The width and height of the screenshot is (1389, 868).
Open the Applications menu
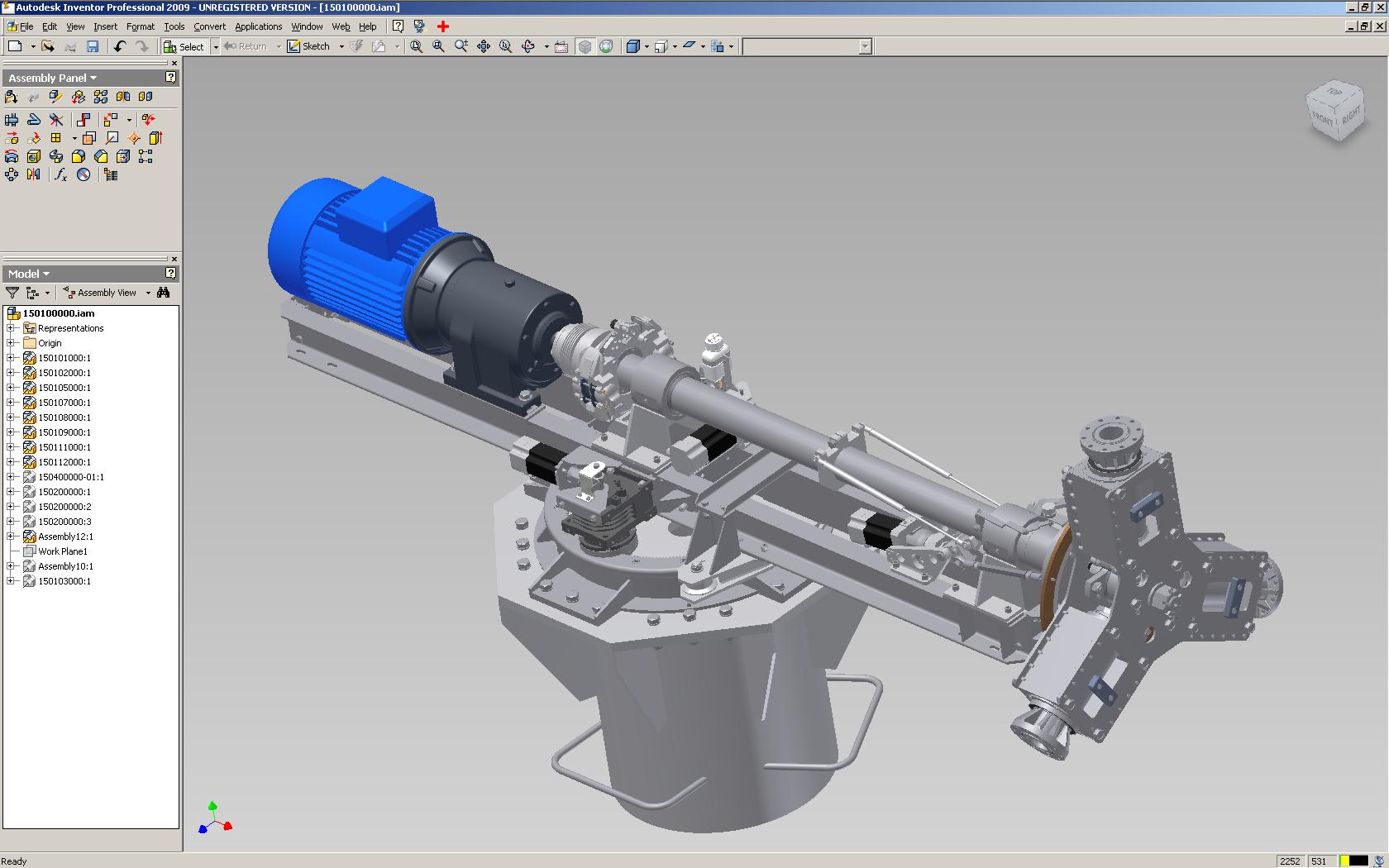point(258,26)
